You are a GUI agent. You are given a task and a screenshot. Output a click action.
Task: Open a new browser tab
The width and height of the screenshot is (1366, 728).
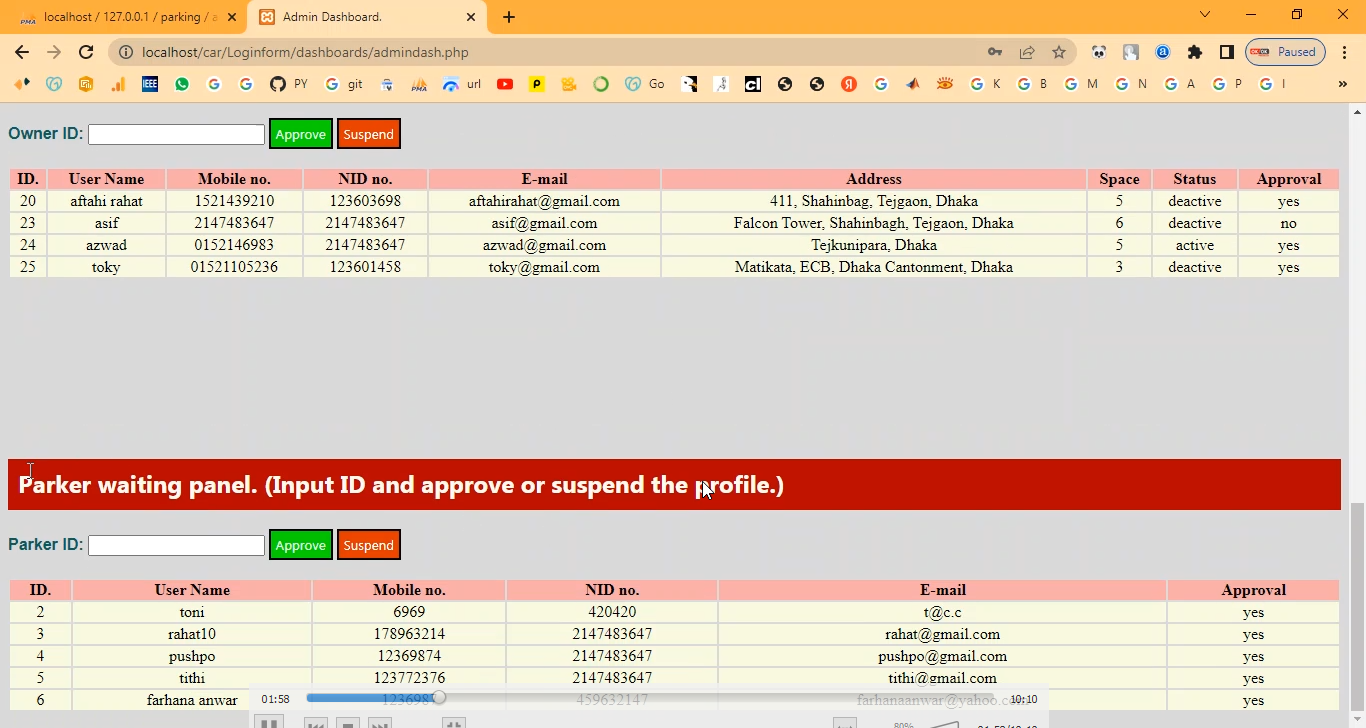coord(509,17)
